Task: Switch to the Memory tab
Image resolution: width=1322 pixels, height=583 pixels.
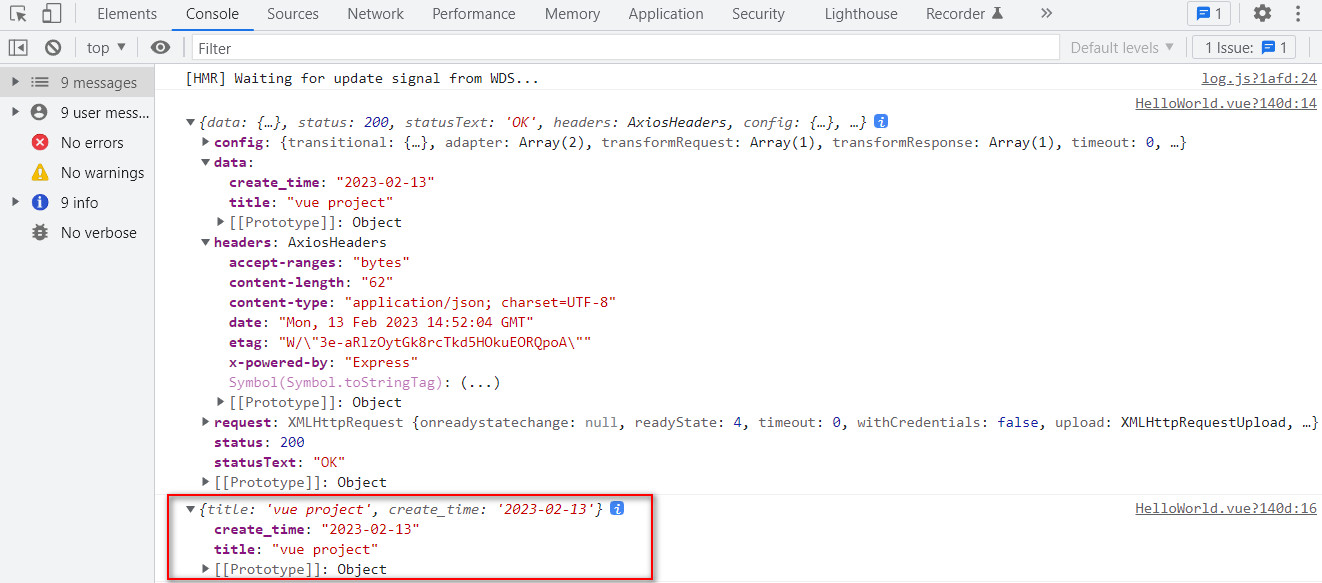Action: coord(572,14)
